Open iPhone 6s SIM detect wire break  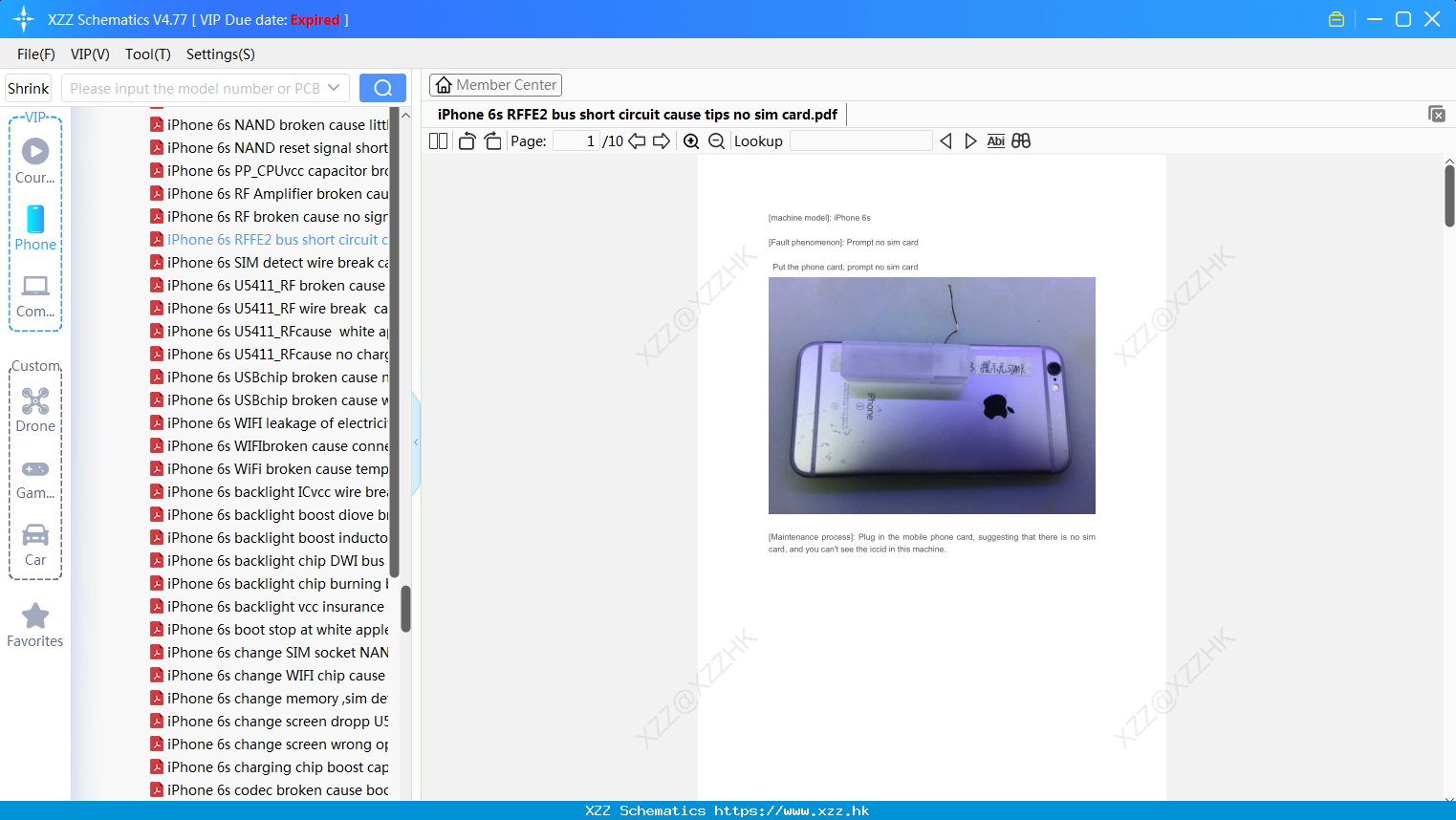click(270, 263)
